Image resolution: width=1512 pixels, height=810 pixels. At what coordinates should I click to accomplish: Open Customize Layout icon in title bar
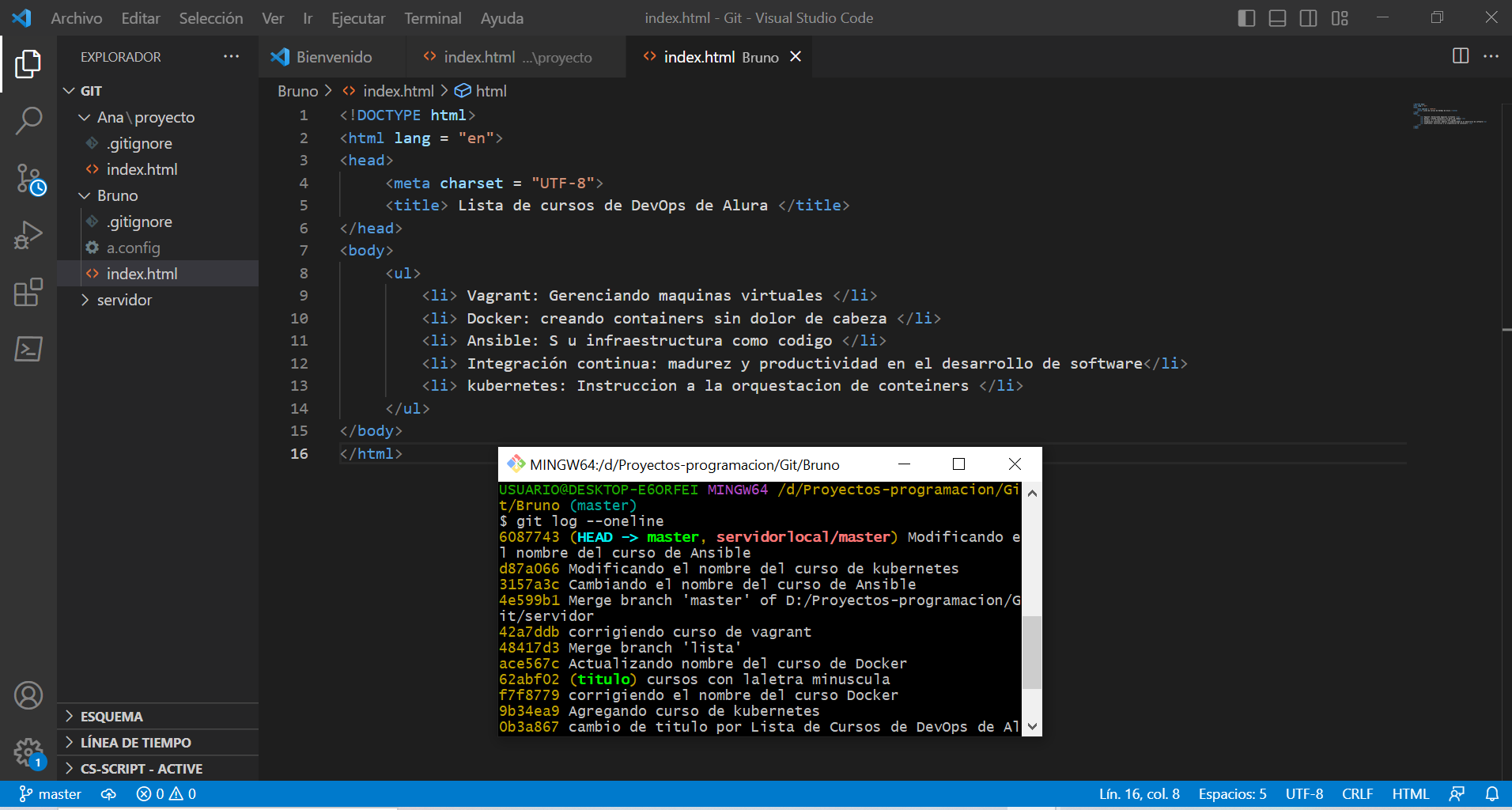tap(1340, 17)
